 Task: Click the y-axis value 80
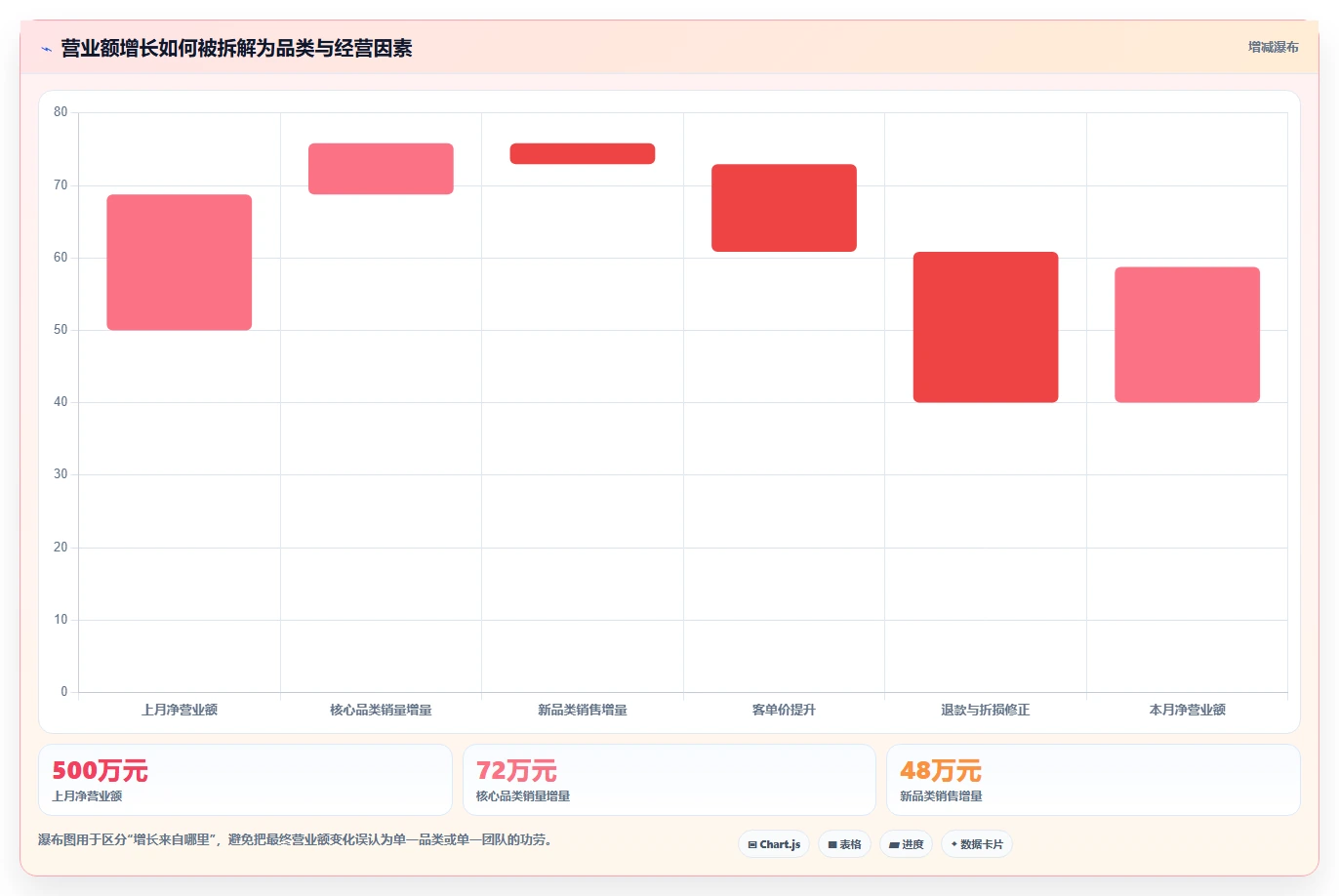pos(61,112)
